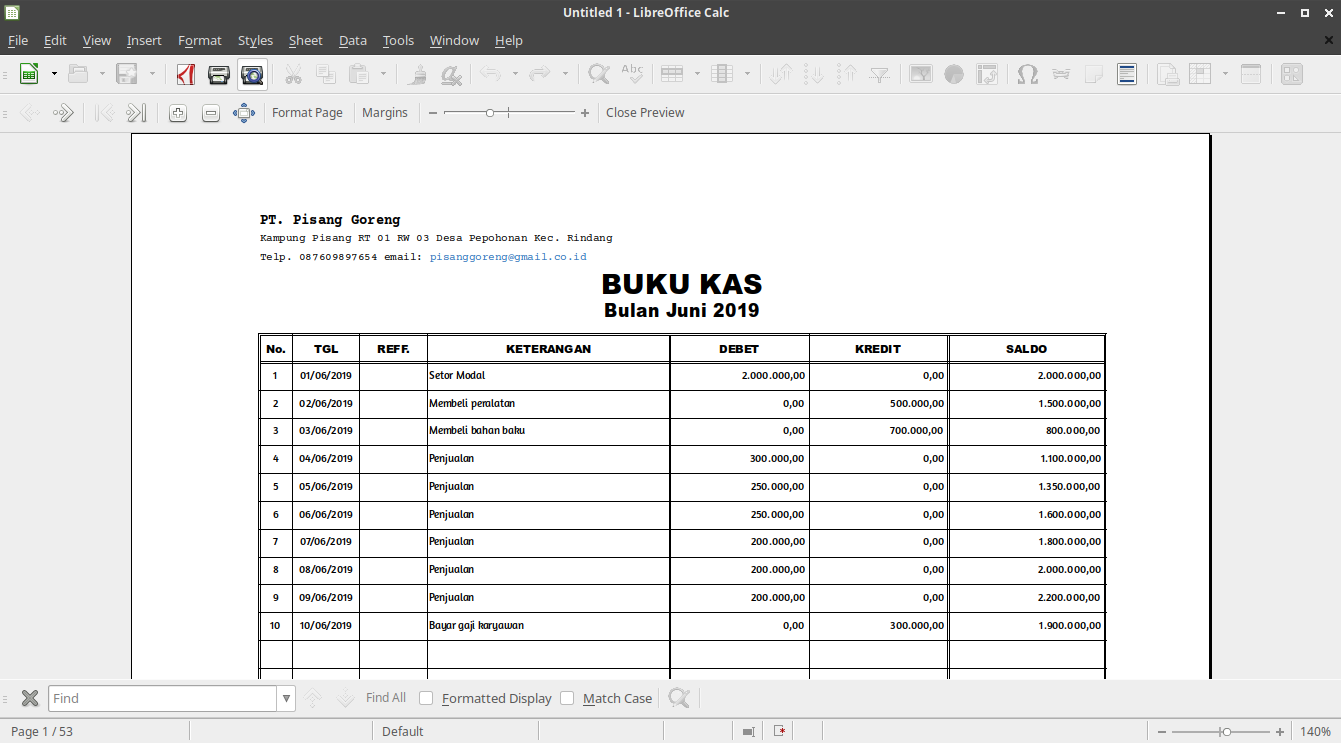Click the Undo arrow icon
Image resolution: width=1341 pixels, height=743 pixels.
coord(490,74)
